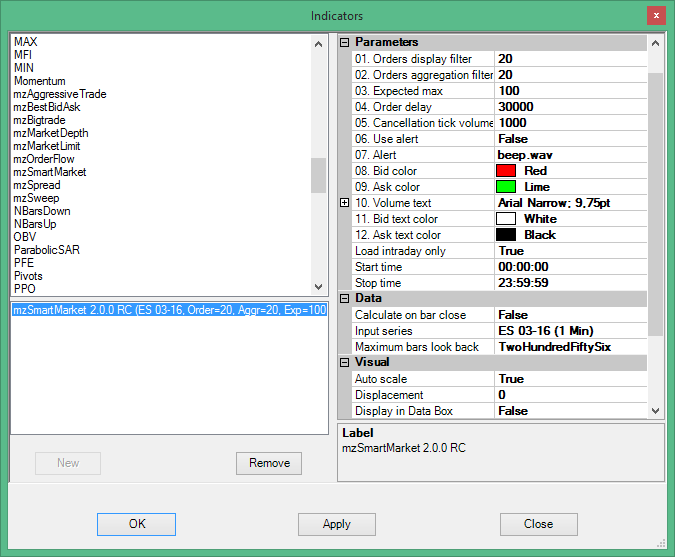Image resolution: width=675 pixels, height=557 pixels.
Task: Edit Stop time 23:59:59 field
Action: (x=571, y=282)
